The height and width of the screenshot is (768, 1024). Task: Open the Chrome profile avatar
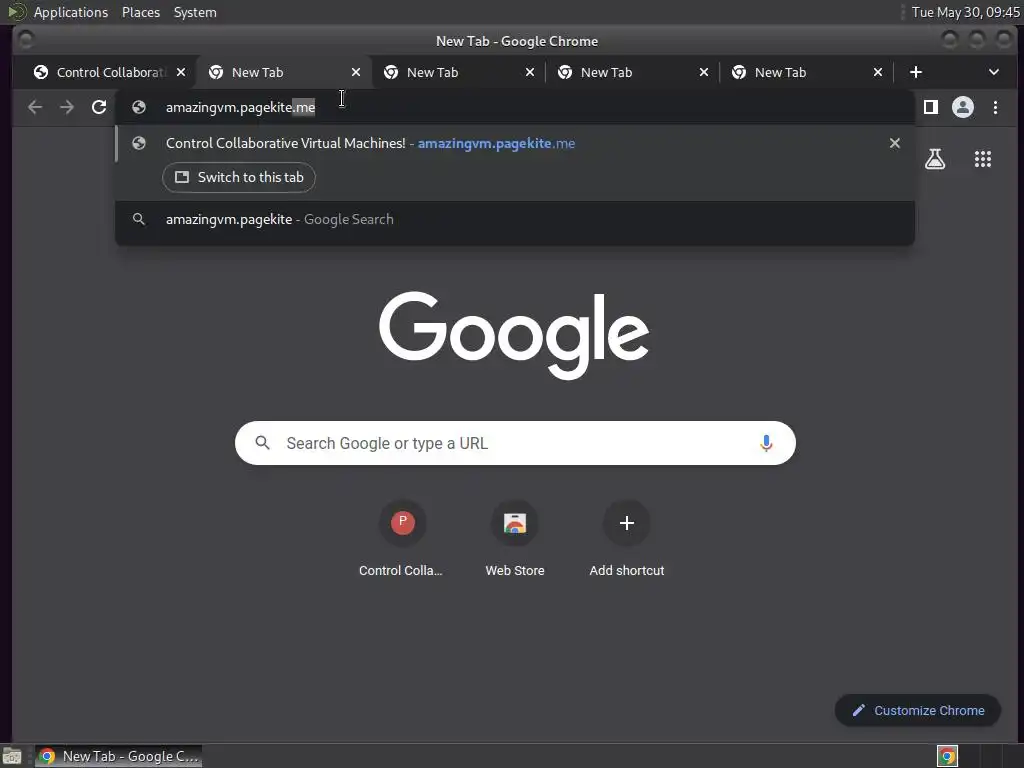pos(963,107)
